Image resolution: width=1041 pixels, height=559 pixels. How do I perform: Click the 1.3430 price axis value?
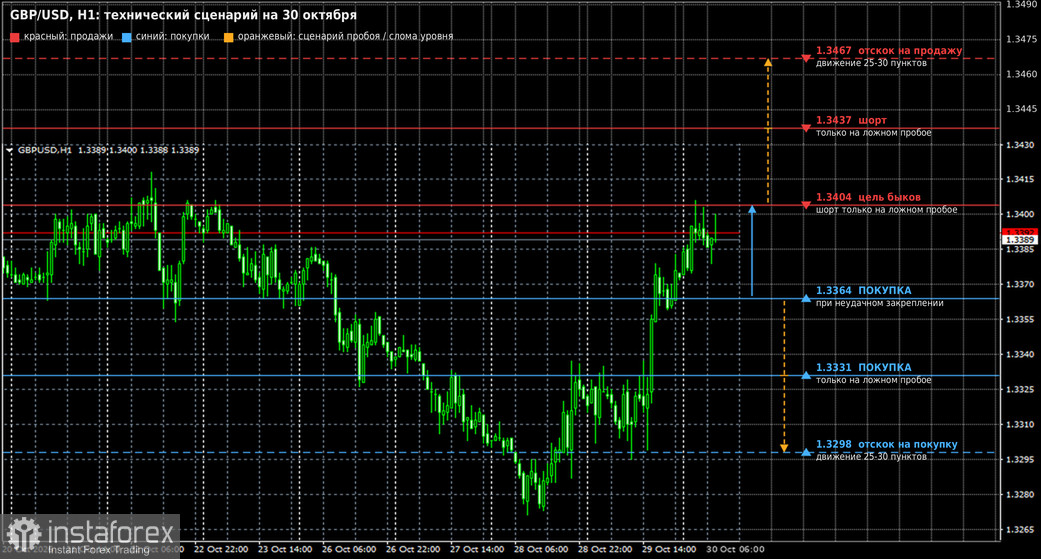(1021, 145)
